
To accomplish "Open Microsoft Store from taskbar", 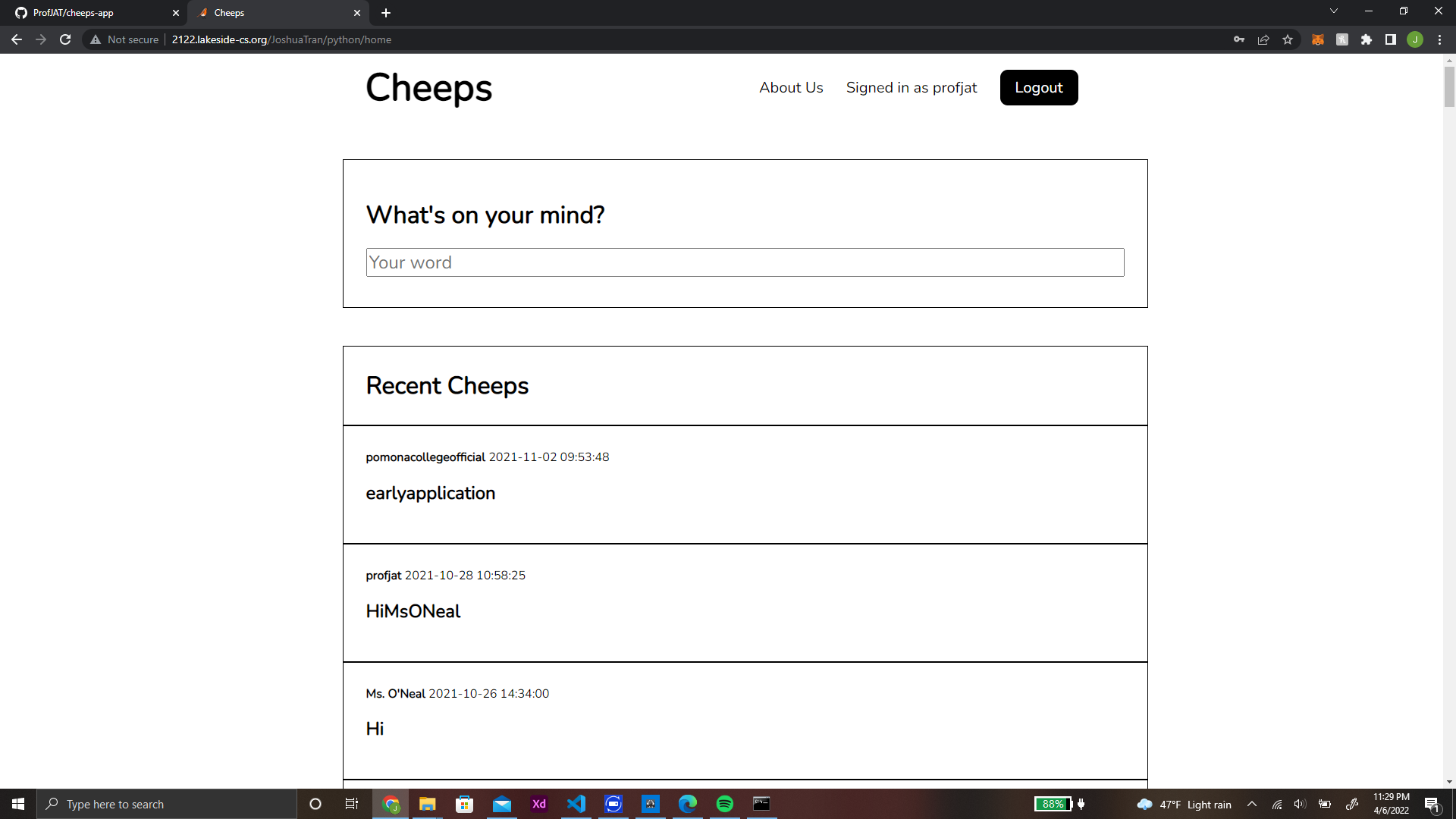I will (x=465, y=804).
